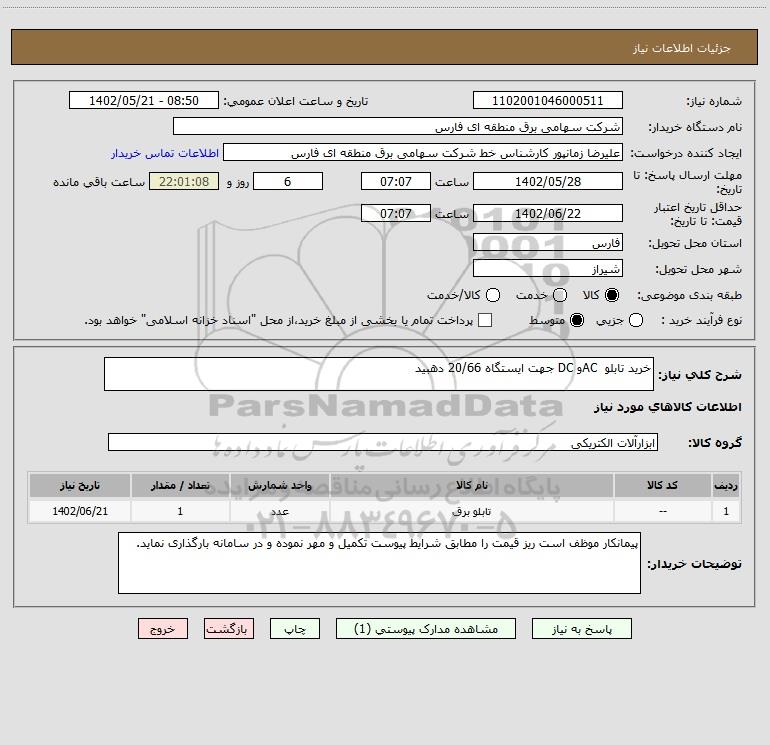Screen dimensions: 770x745
Task: Click the announcement date field 1402/05/21 - 08:50
Action: (144, 100)
